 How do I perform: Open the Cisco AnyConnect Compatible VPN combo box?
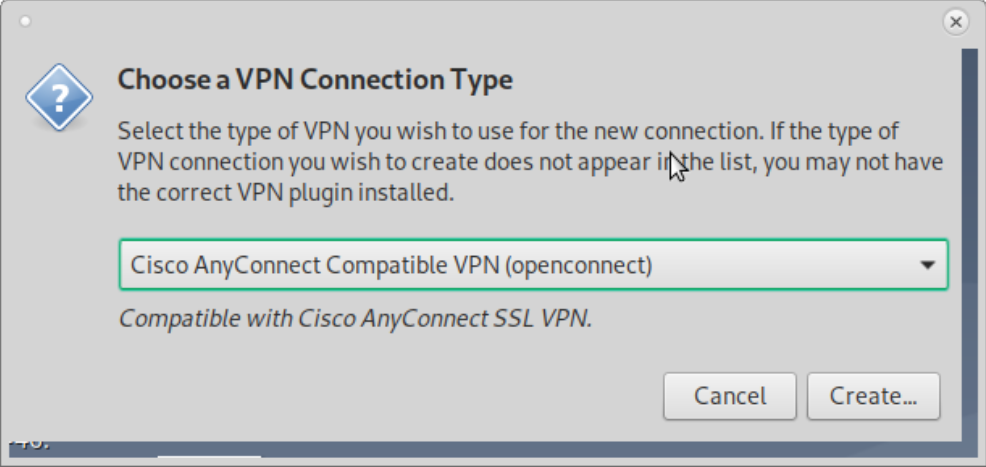[x=533, y=265]
